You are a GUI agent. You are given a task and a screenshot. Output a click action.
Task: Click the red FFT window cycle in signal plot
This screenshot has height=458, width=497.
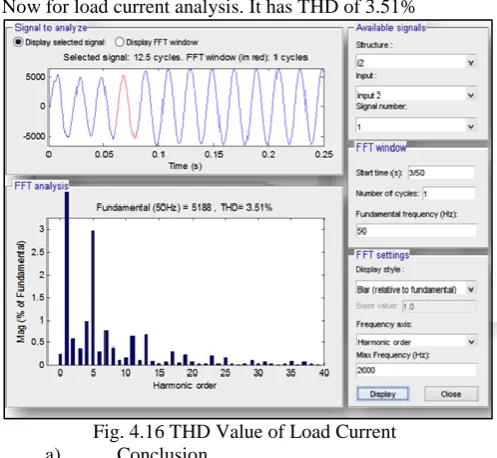click(x=124, y=107)
